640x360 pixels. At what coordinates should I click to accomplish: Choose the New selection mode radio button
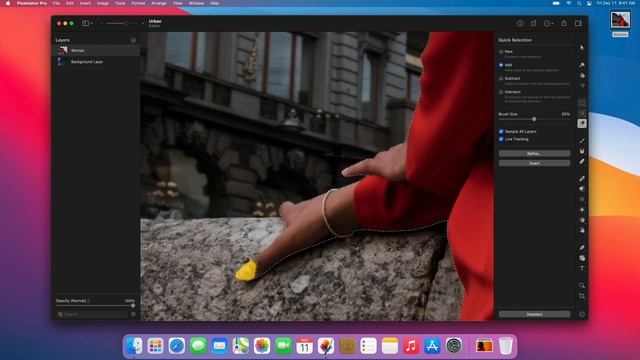pyautogui.click(x=501, y=52)
